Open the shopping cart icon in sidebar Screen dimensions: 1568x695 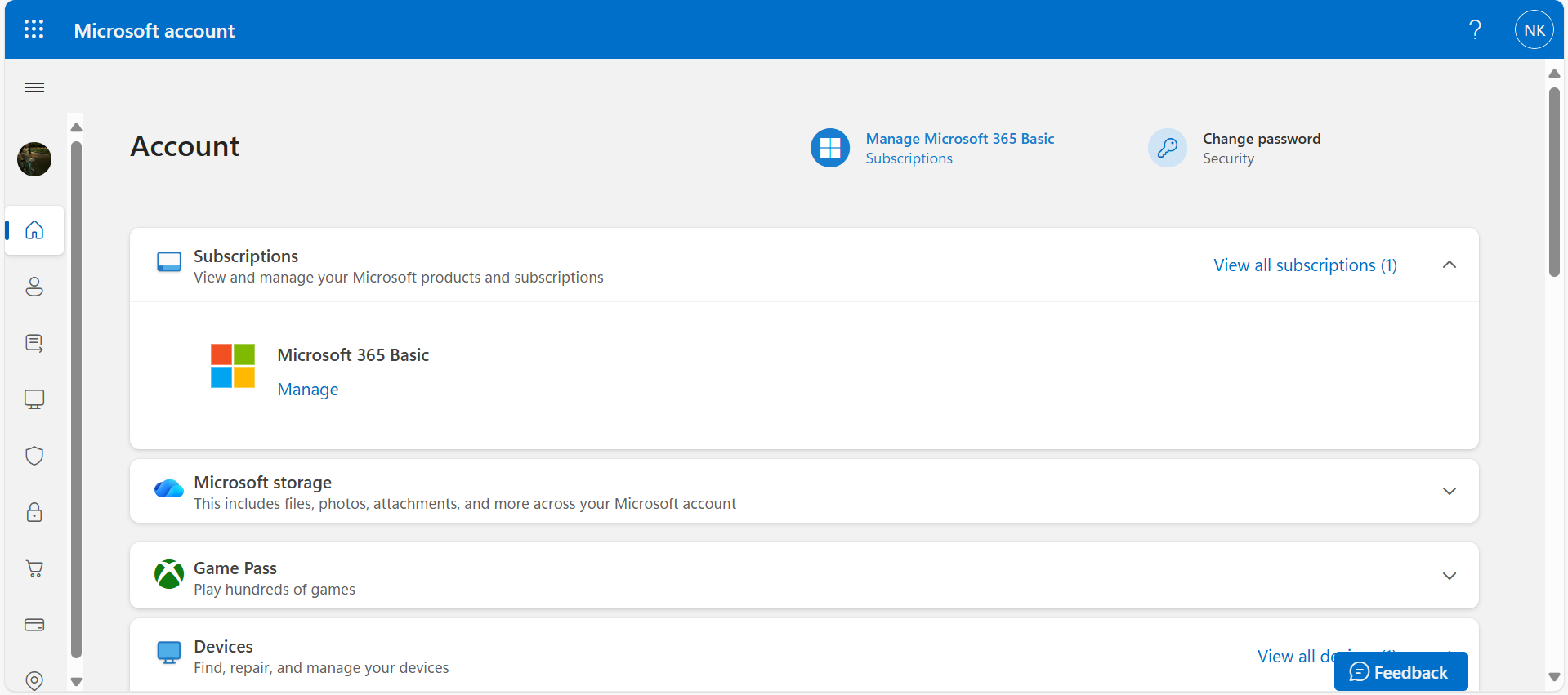pos(34,568)
